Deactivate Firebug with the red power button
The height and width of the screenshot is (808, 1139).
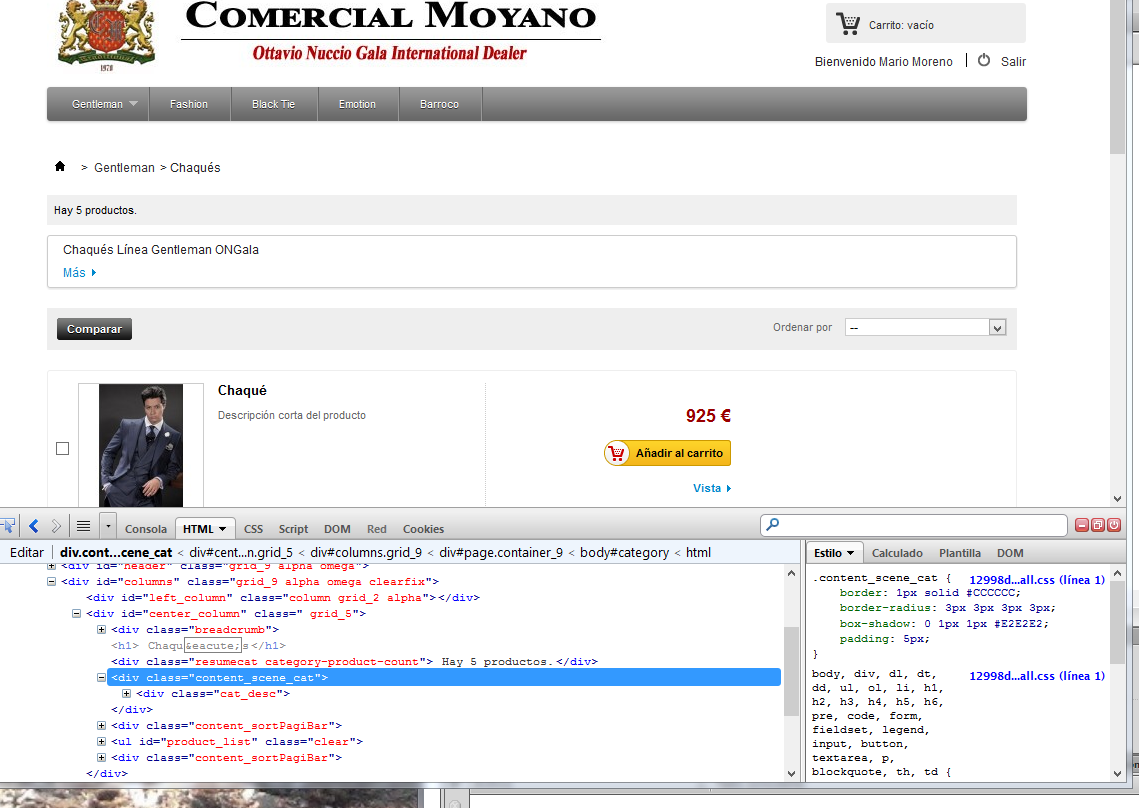point(1114,525)
